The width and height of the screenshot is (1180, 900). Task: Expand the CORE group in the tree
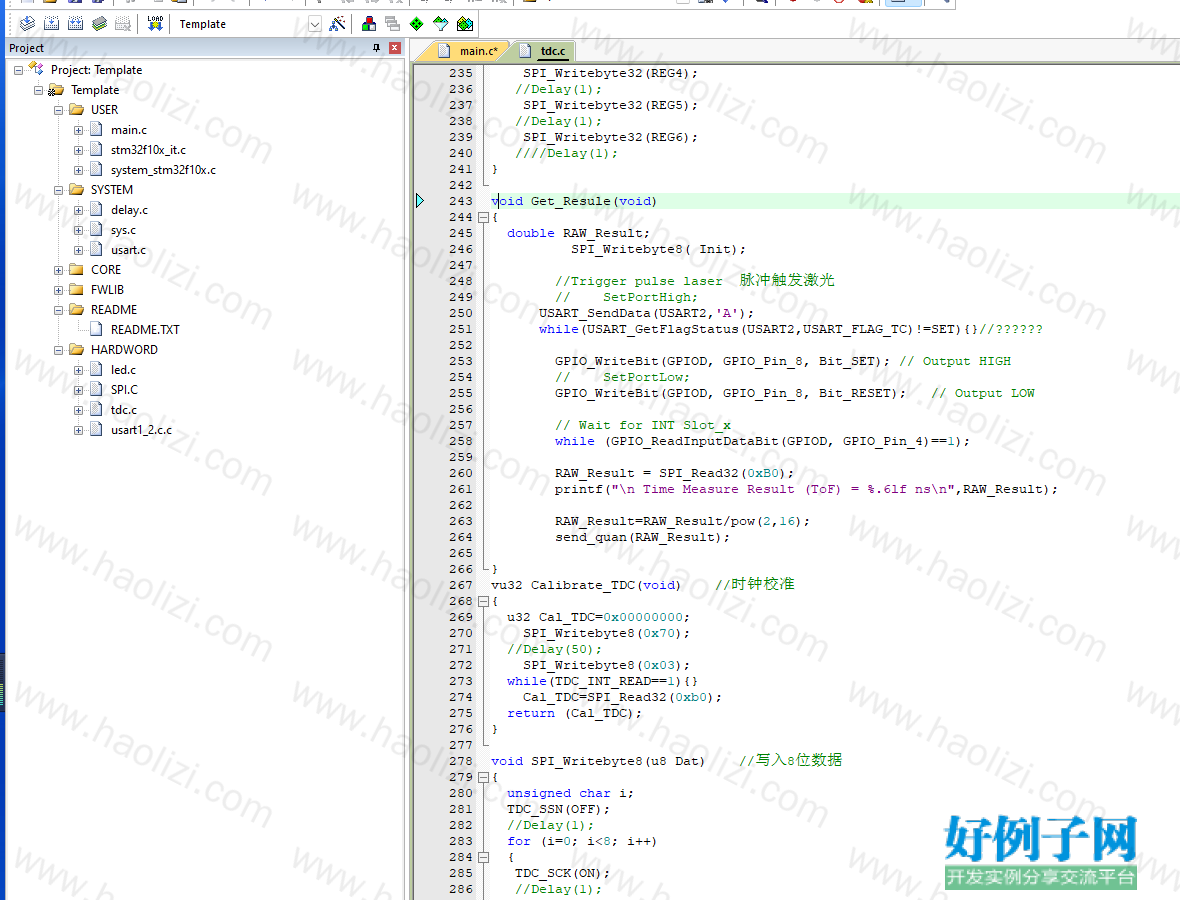pyautogui.click(x=58, y=270)
